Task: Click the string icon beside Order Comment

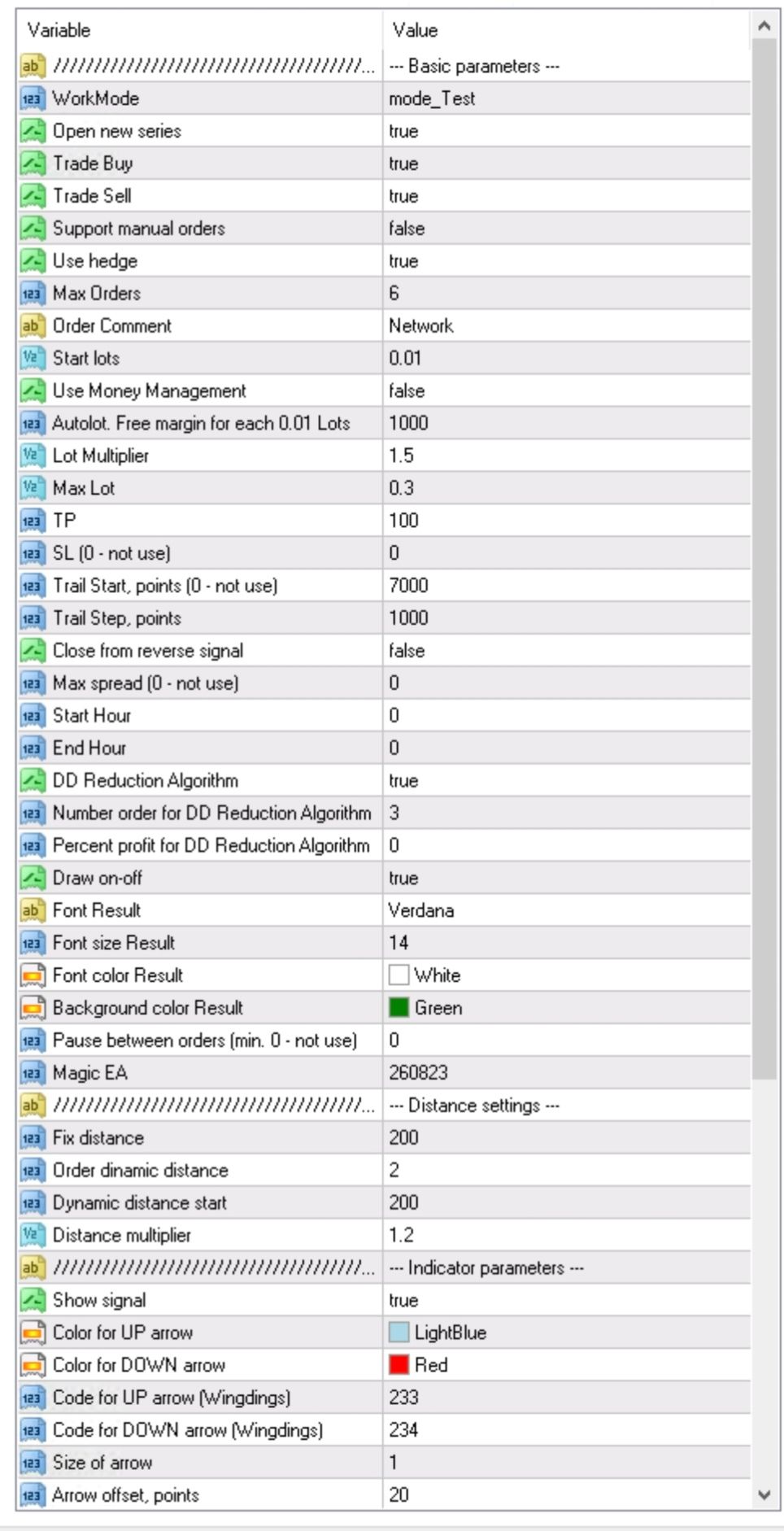Action: tap(32, 326)
